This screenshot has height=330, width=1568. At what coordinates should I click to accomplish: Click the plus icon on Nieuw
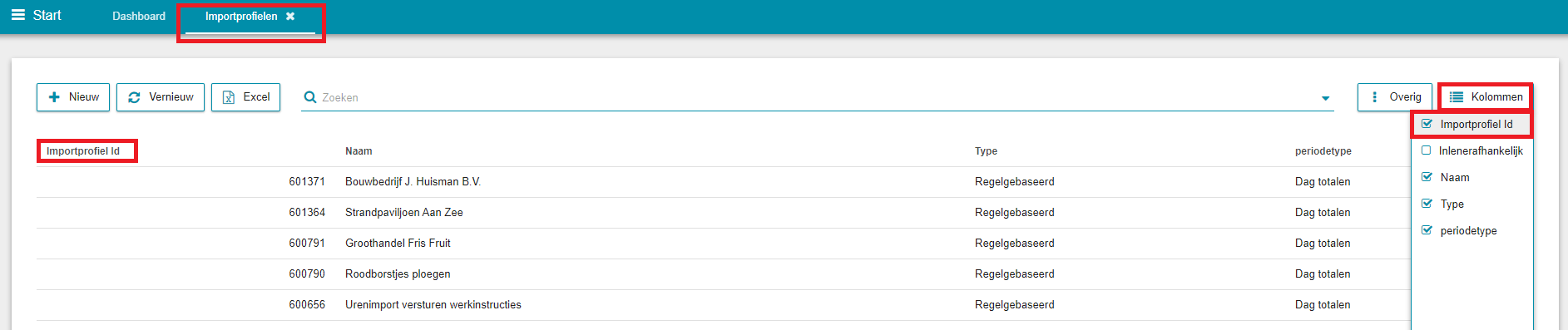[x=54, y=97]
